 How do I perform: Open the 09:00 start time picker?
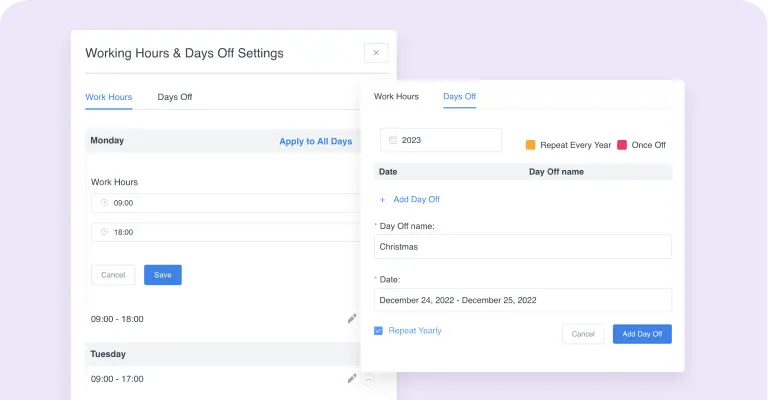226,203
